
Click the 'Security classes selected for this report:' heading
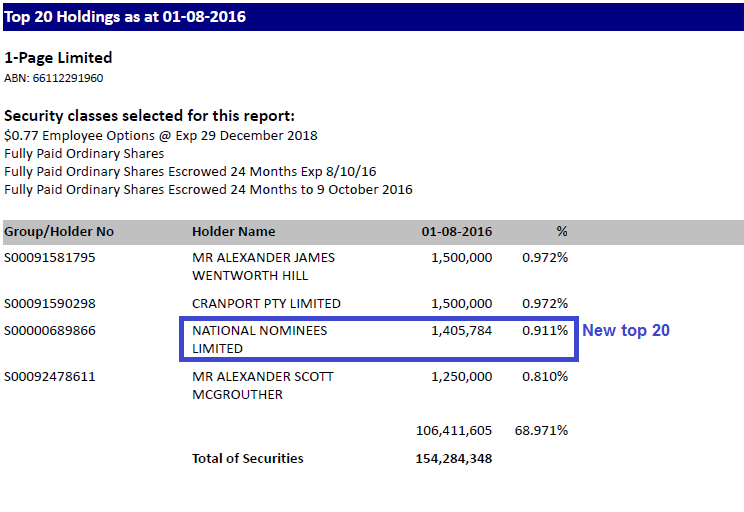pyautogui.click(x=149, y=116)
